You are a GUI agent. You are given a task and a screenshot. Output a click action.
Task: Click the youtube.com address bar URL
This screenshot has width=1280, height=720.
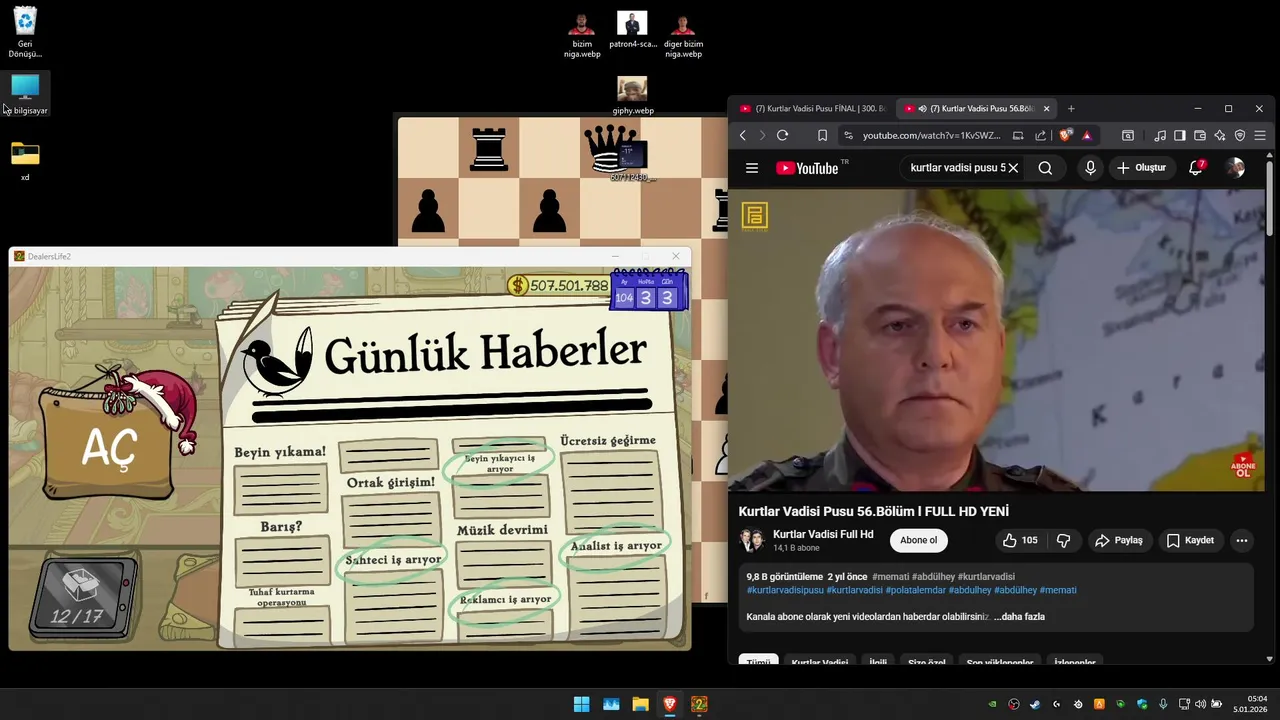931,135
